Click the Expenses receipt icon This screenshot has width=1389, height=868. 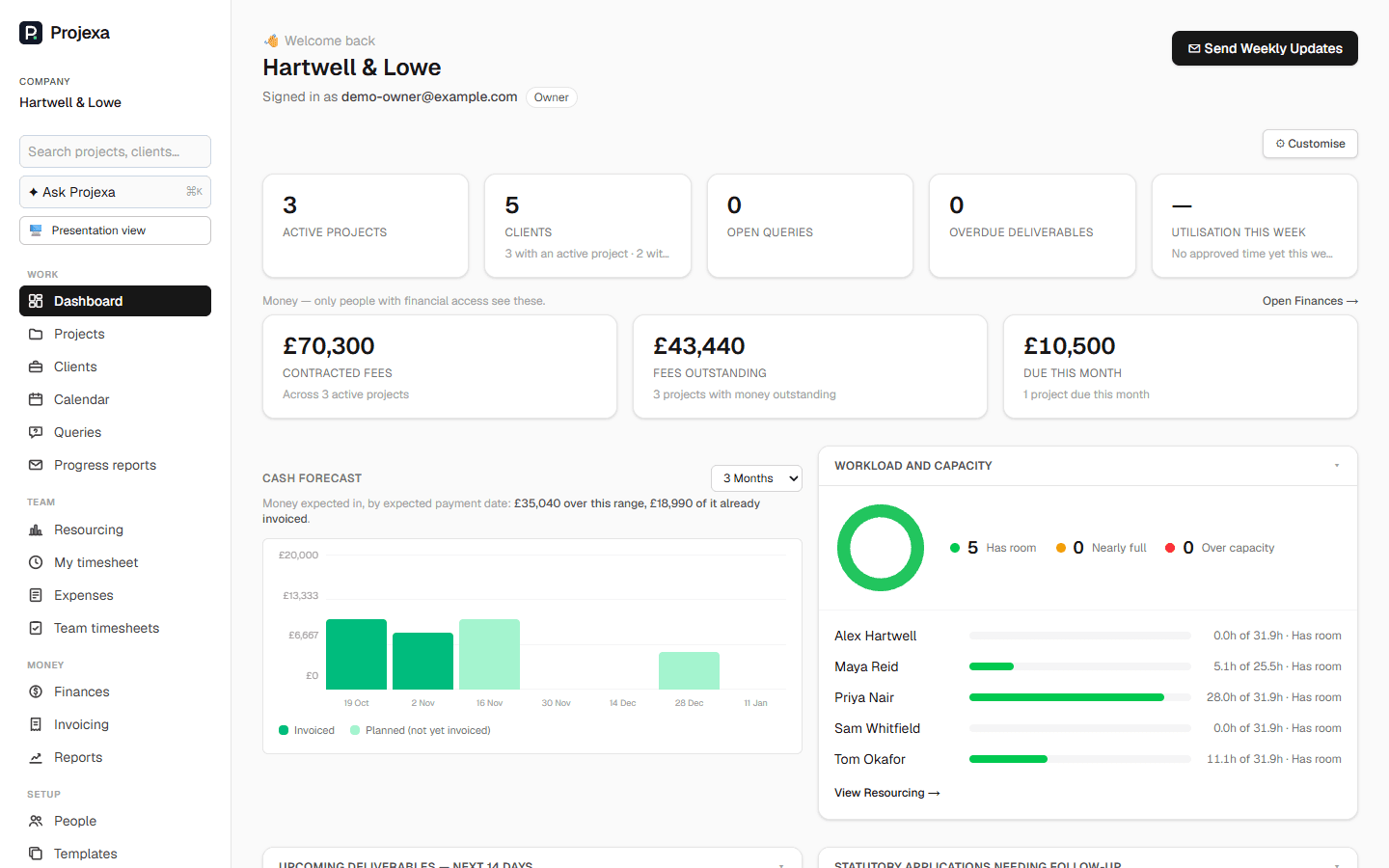[36, 595]
